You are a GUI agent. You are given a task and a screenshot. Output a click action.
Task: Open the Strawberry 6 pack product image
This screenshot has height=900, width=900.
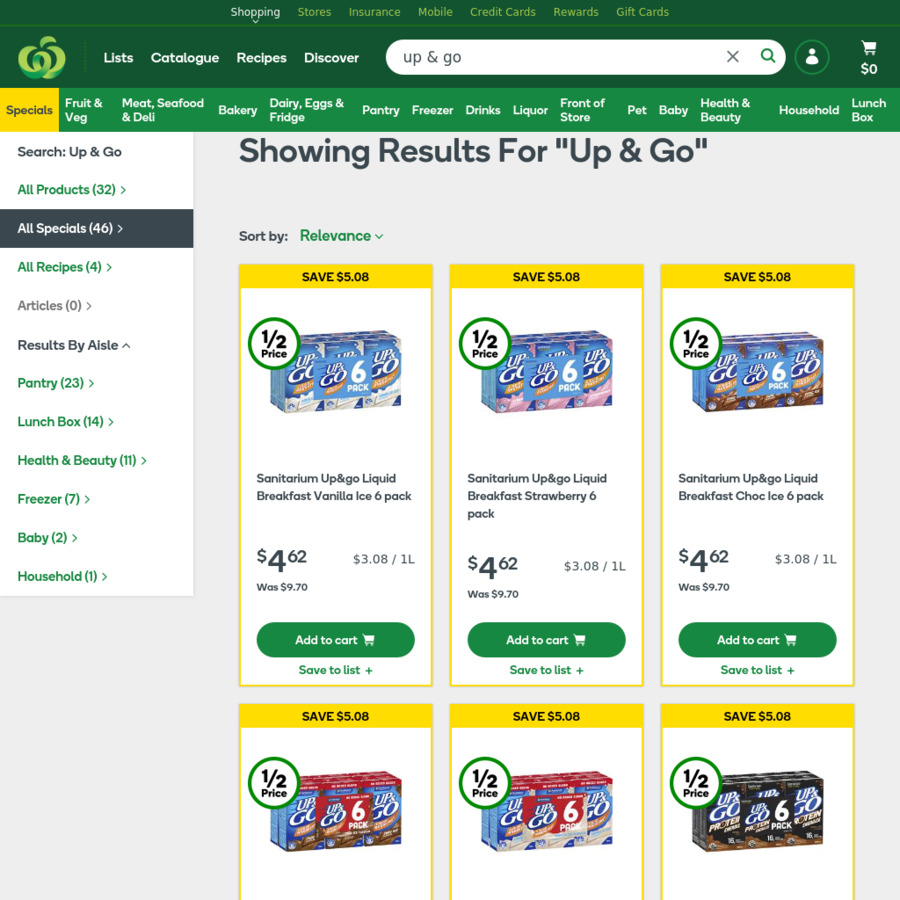tap(546, 372)
